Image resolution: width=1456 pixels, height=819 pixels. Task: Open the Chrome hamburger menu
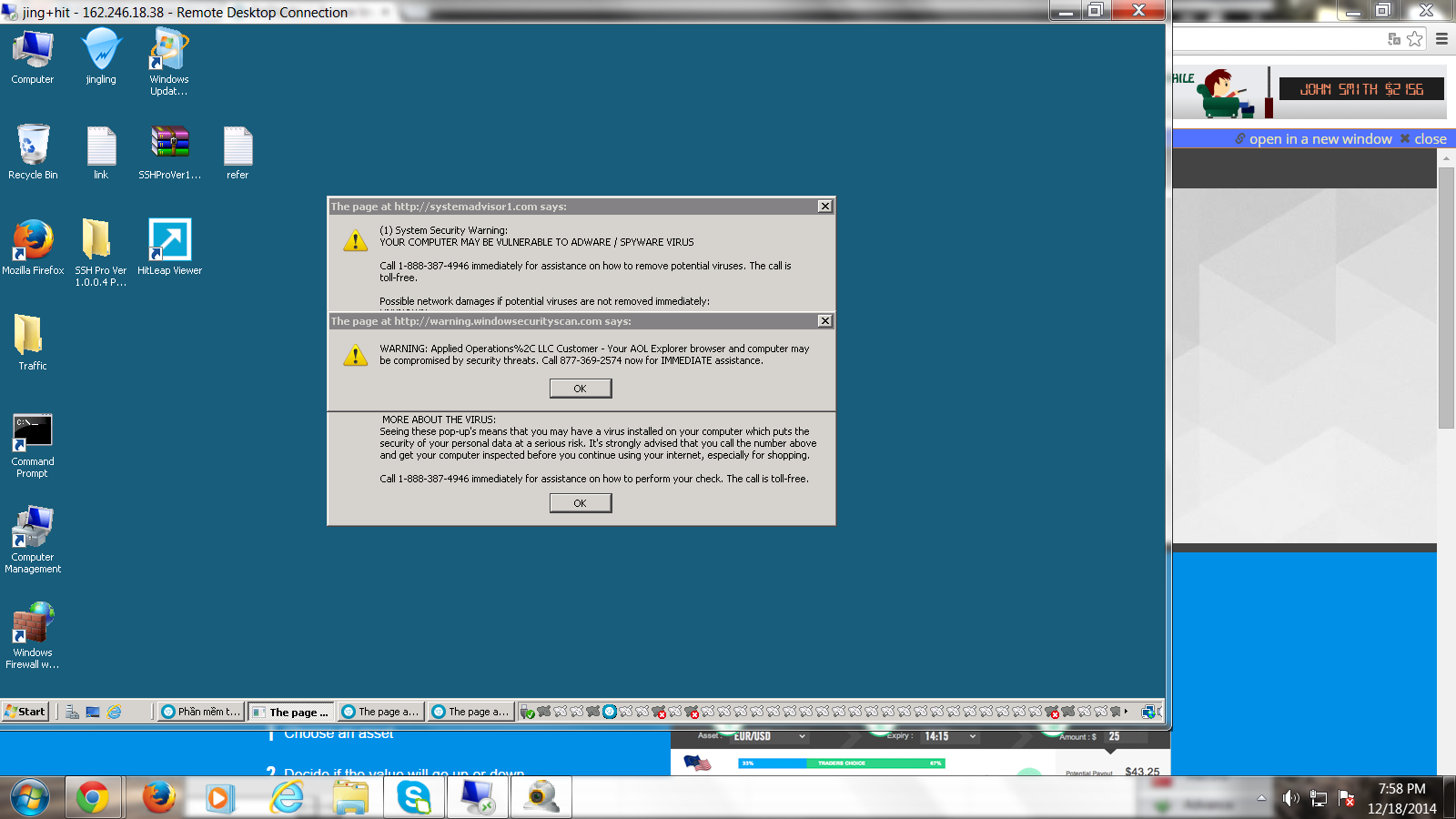1441,38
